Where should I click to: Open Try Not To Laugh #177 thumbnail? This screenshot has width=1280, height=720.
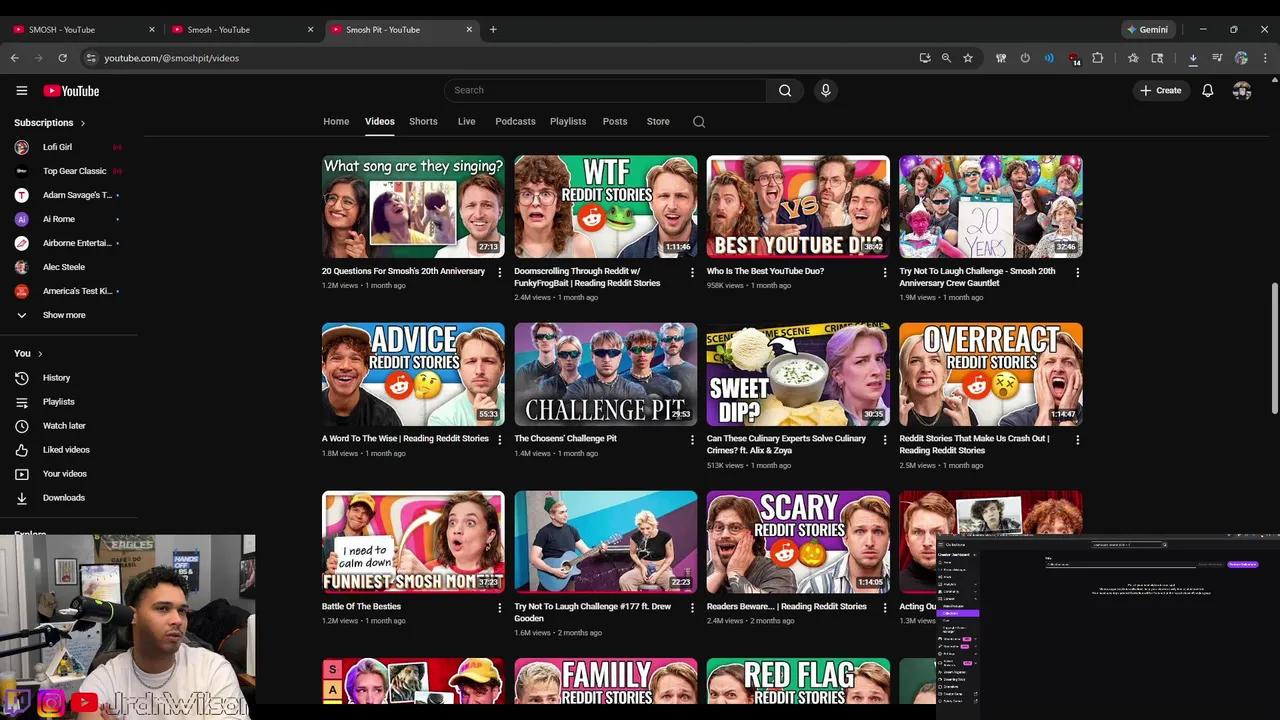point(606,542)
